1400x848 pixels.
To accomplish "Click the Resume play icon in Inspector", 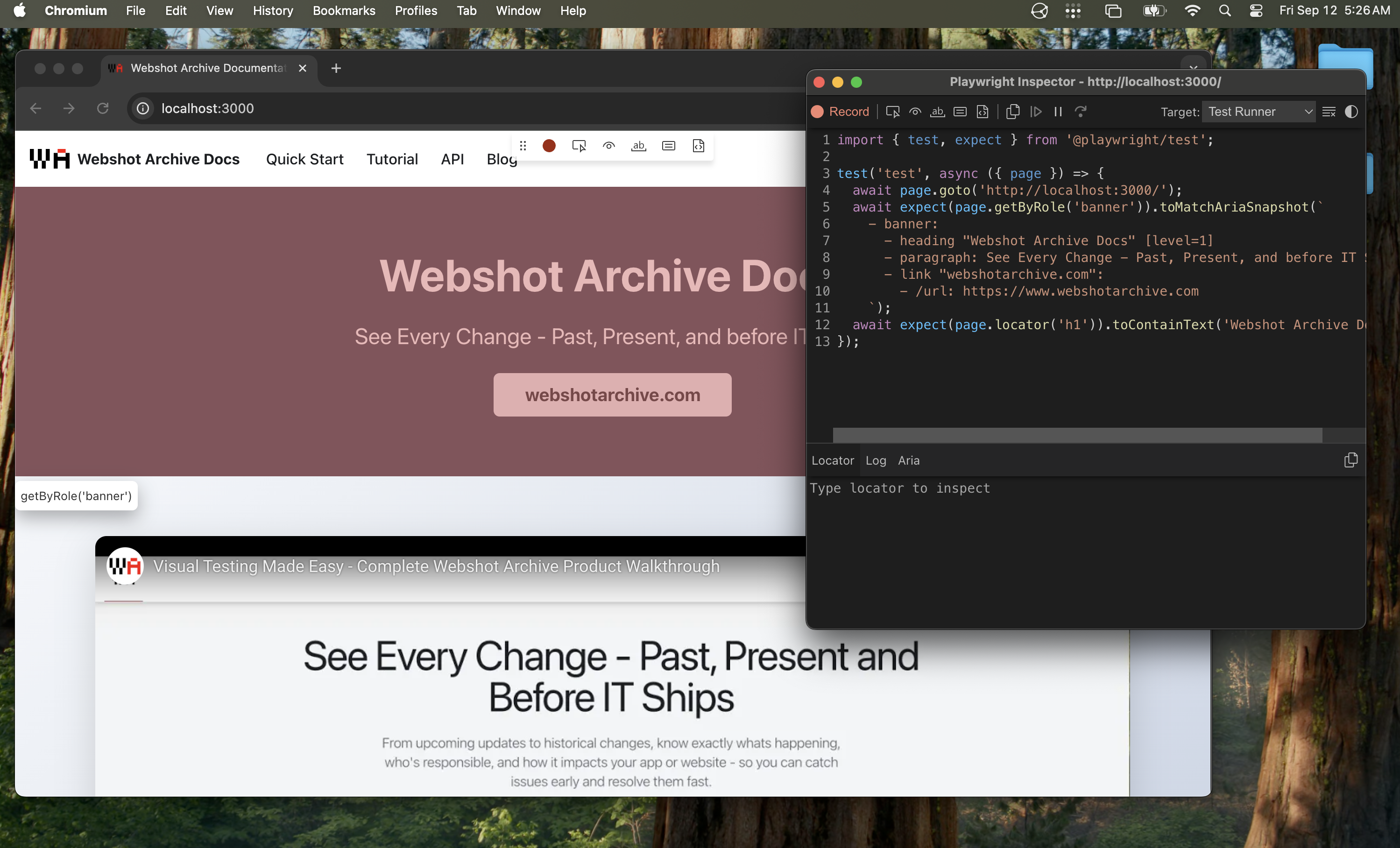I will click(1036, 112).
